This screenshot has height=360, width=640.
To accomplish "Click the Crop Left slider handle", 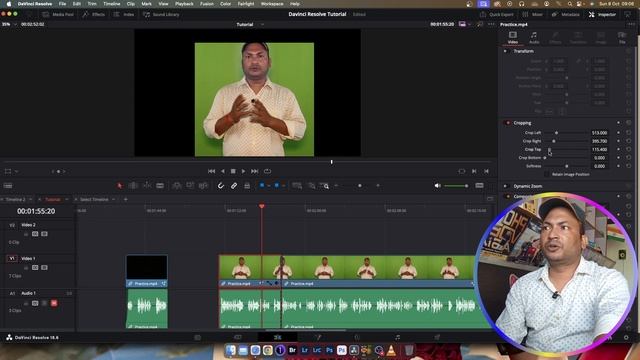I will click(556, 133).
